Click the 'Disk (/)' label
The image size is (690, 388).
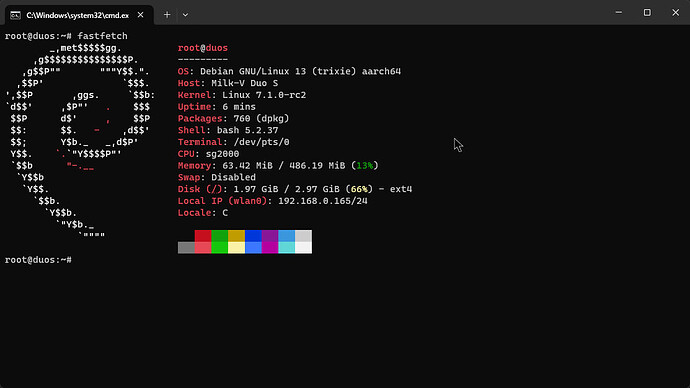coord(200,189)
